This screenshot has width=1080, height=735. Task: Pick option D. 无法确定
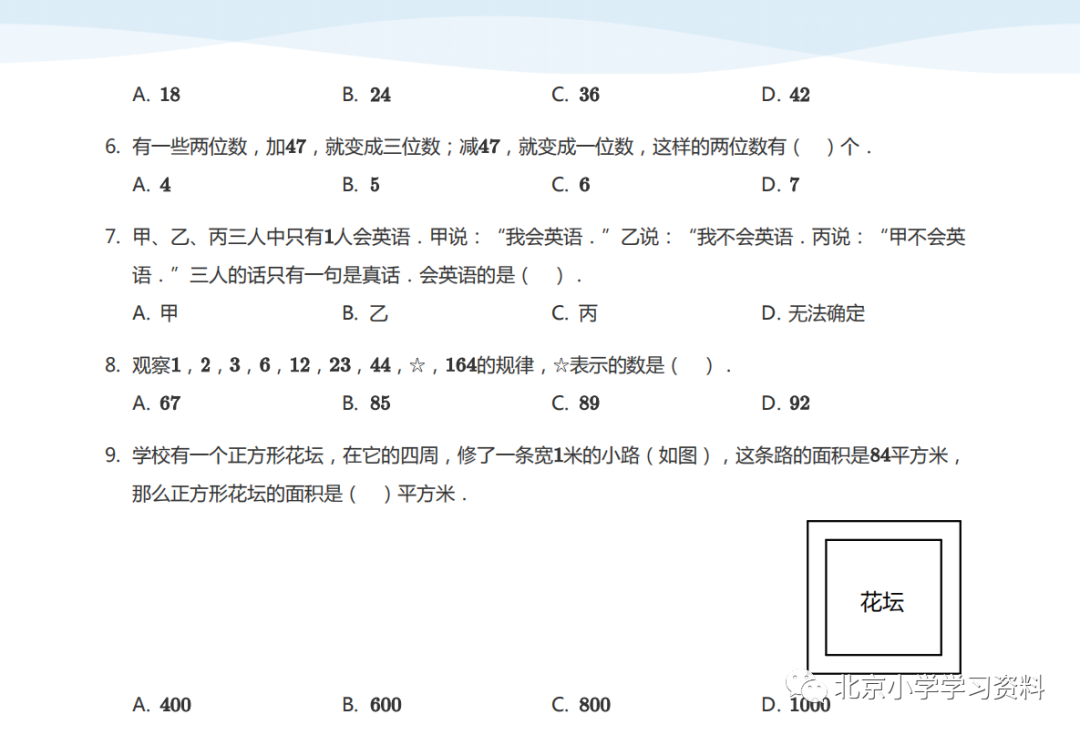coord(813,313)
